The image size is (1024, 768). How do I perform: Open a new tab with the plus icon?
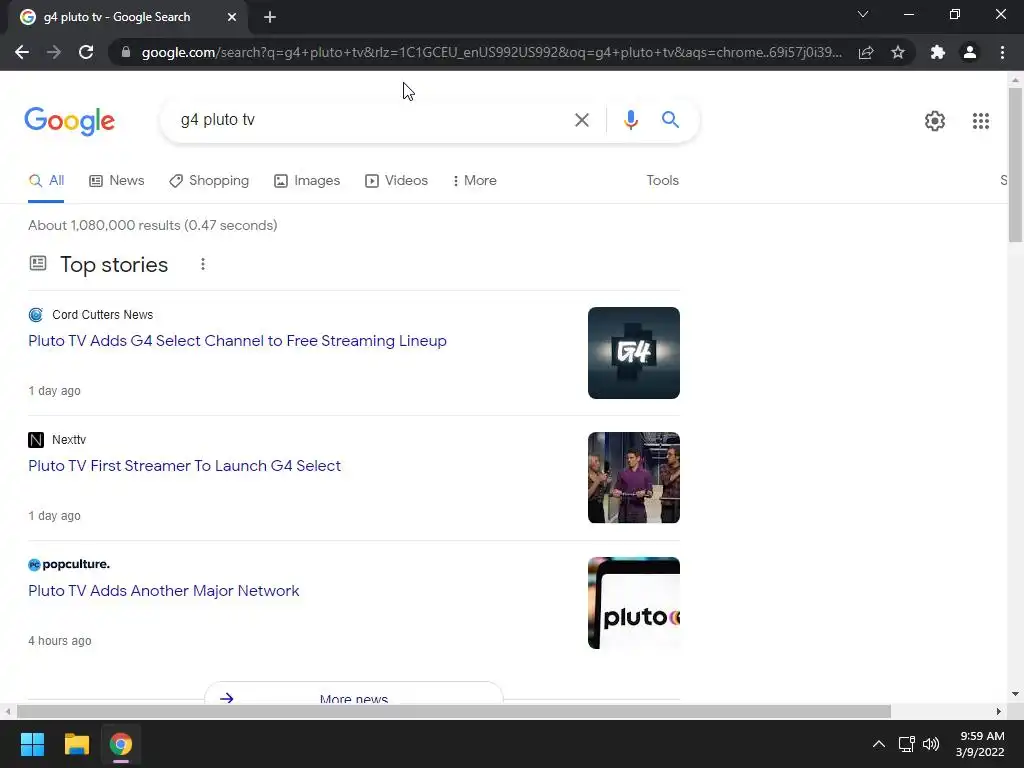pyautogui.click(x=270, y=17)
